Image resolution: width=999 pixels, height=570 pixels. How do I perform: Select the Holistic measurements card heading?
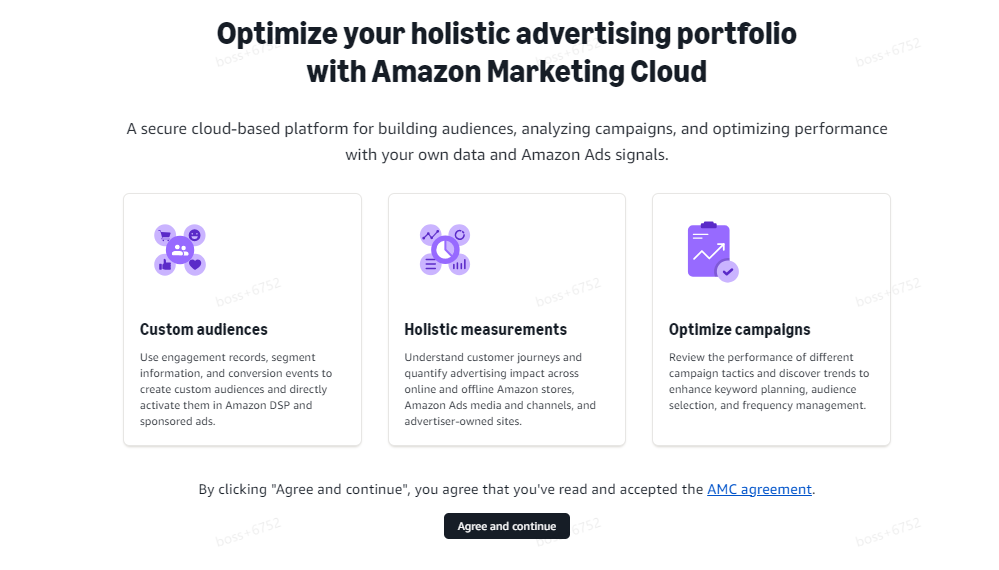485,330
